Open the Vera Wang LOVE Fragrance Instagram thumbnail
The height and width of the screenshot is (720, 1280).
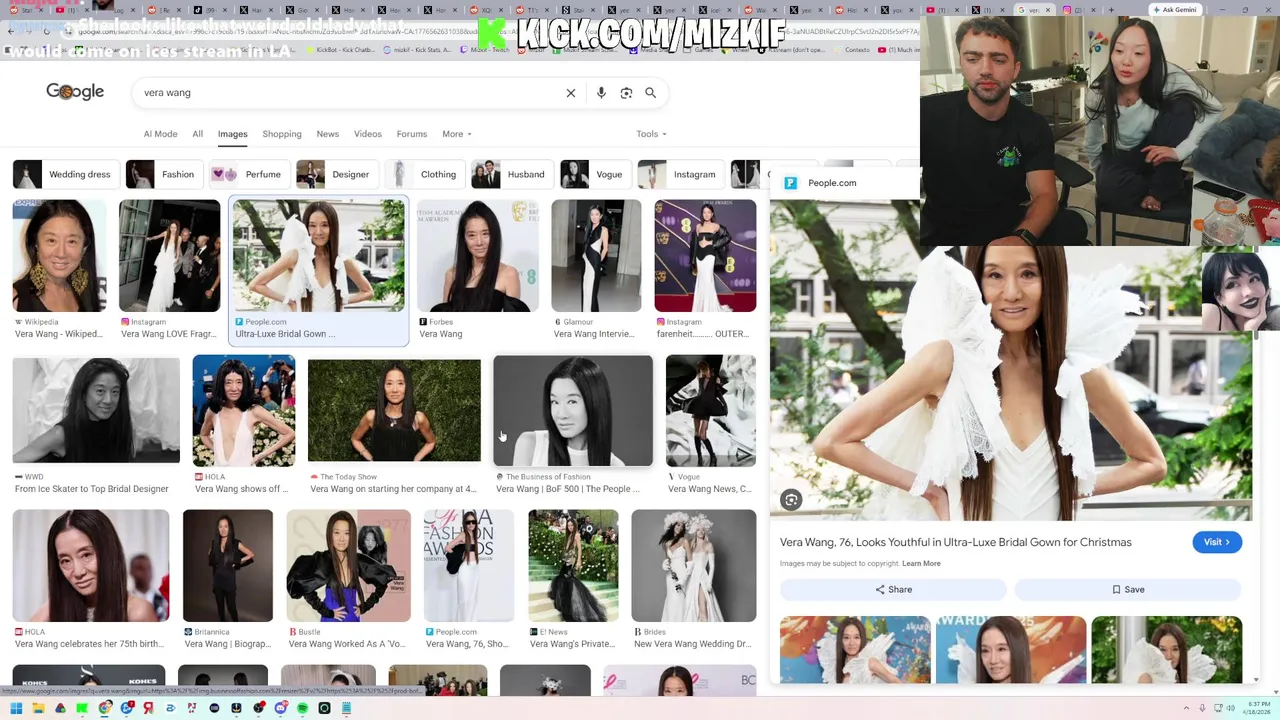(x=169, y=256)
